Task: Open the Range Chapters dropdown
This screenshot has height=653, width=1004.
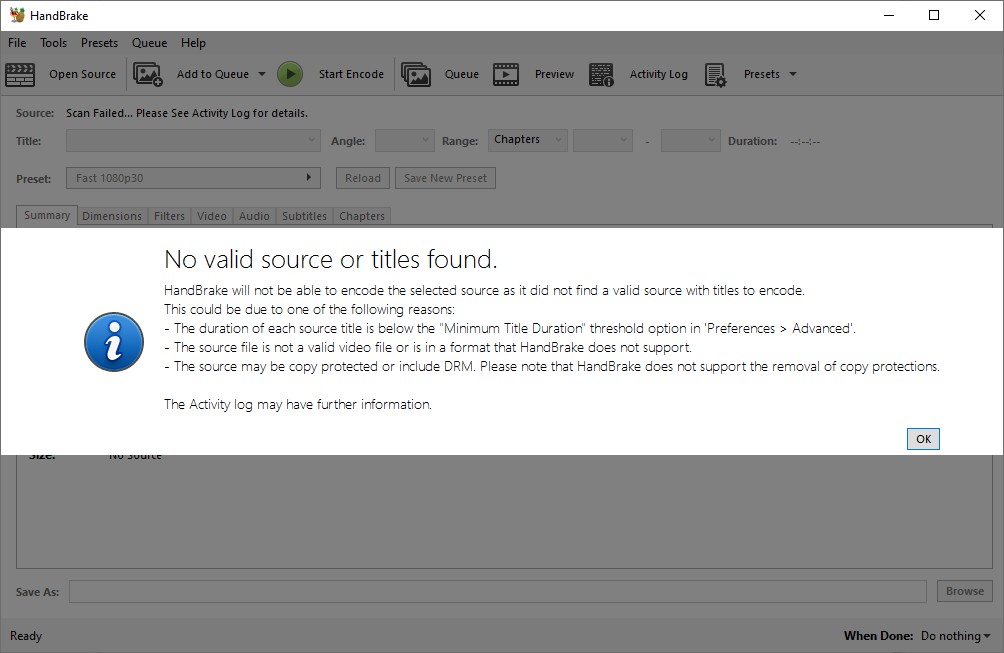Action: pyautogui.click(x=528, y=140)
